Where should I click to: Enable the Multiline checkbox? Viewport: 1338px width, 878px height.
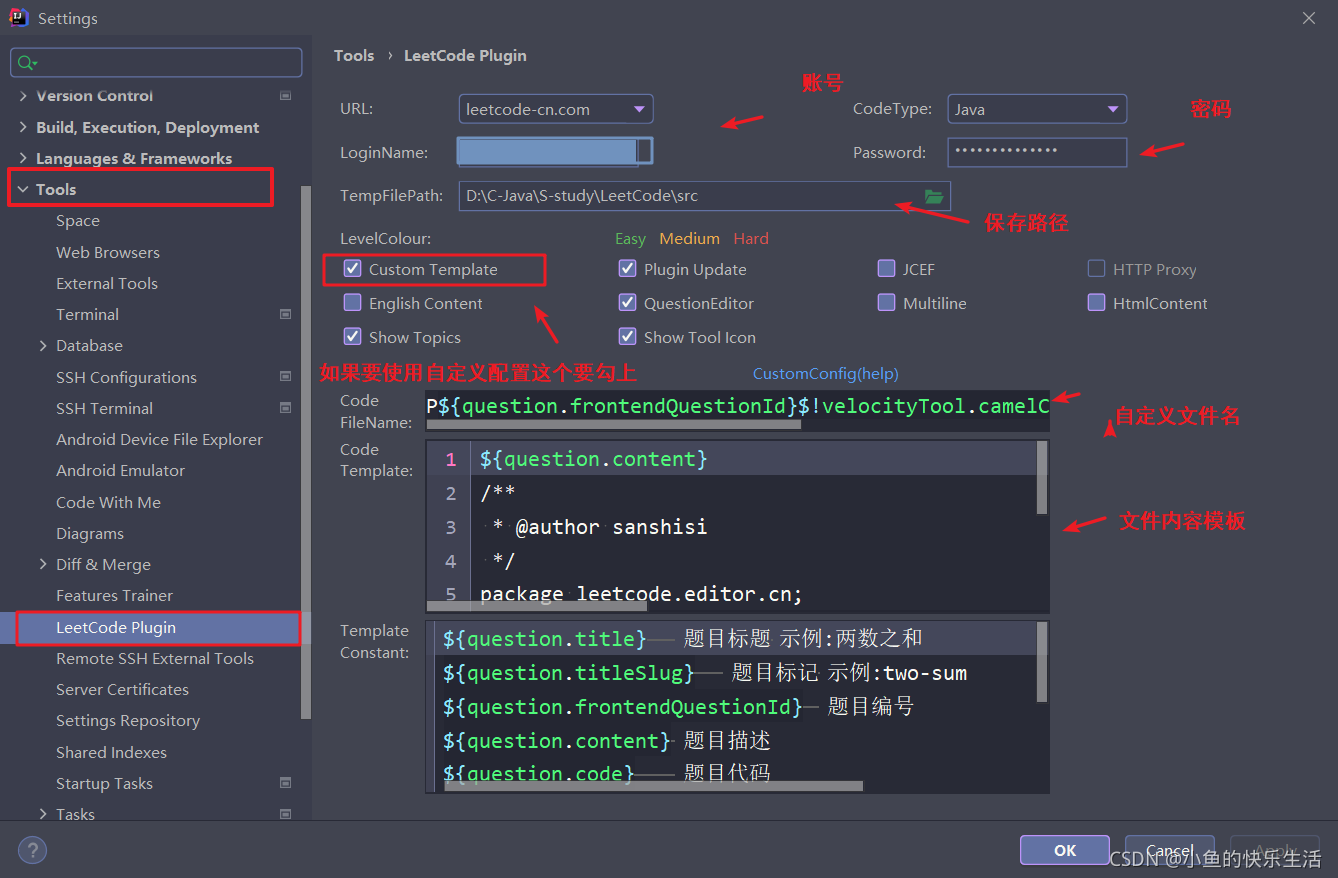click(x=886, y=303)
